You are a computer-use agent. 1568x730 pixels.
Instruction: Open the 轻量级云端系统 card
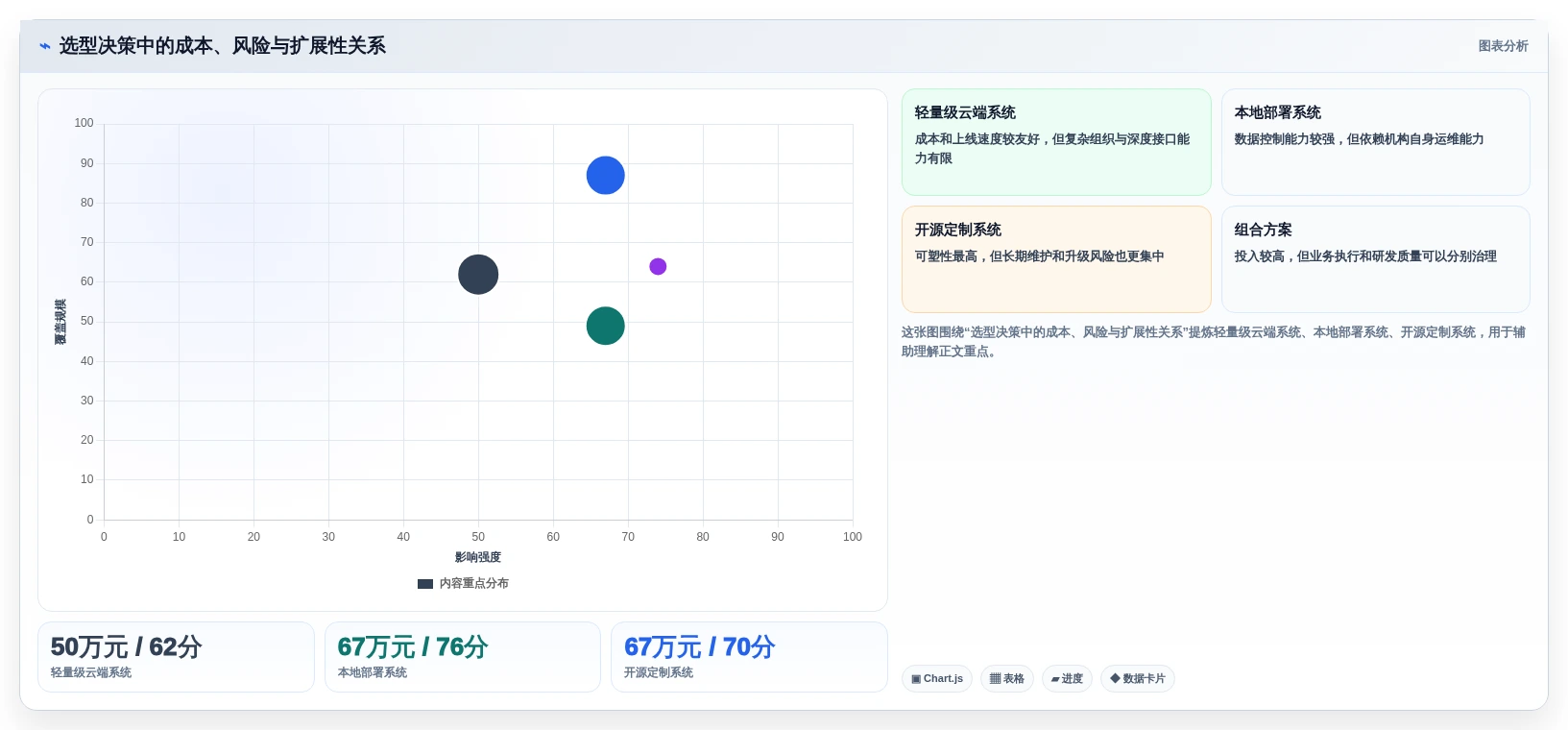1056,142
